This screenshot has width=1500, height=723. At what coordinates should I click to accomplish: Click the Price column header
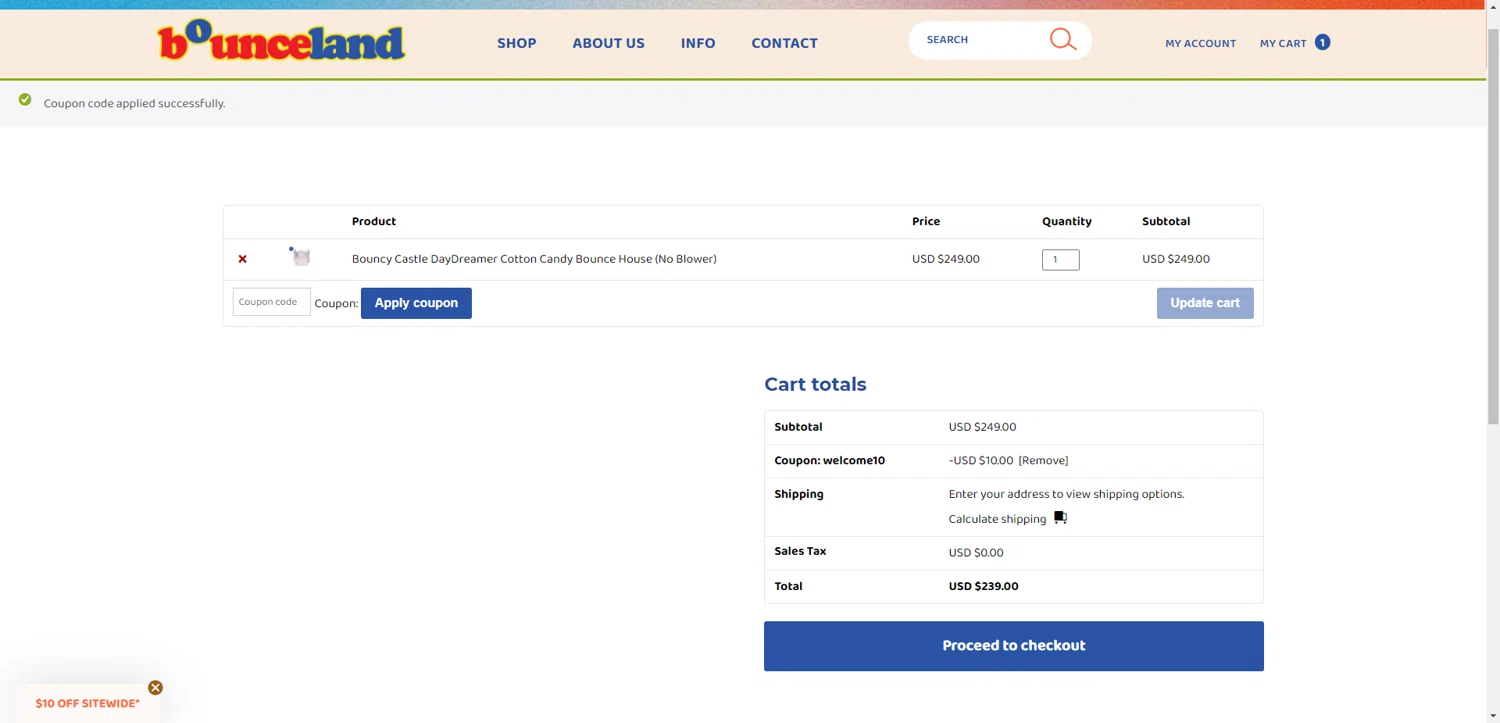click(x=926, y=221)
